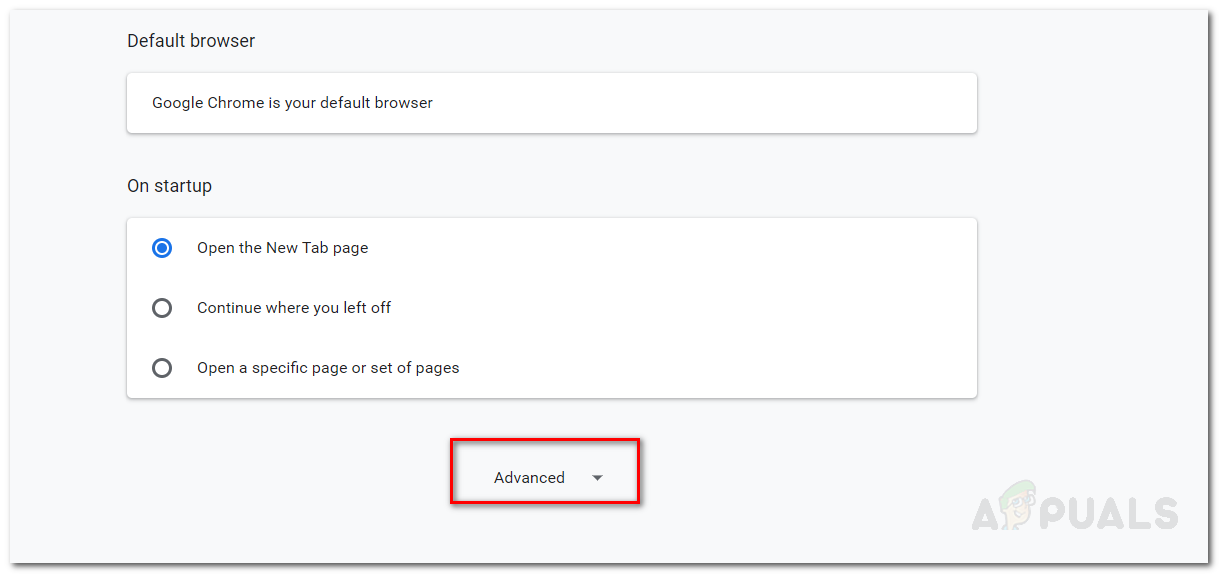
Task: Click the "On startup" section heading
Action: [x=169, y=186]
